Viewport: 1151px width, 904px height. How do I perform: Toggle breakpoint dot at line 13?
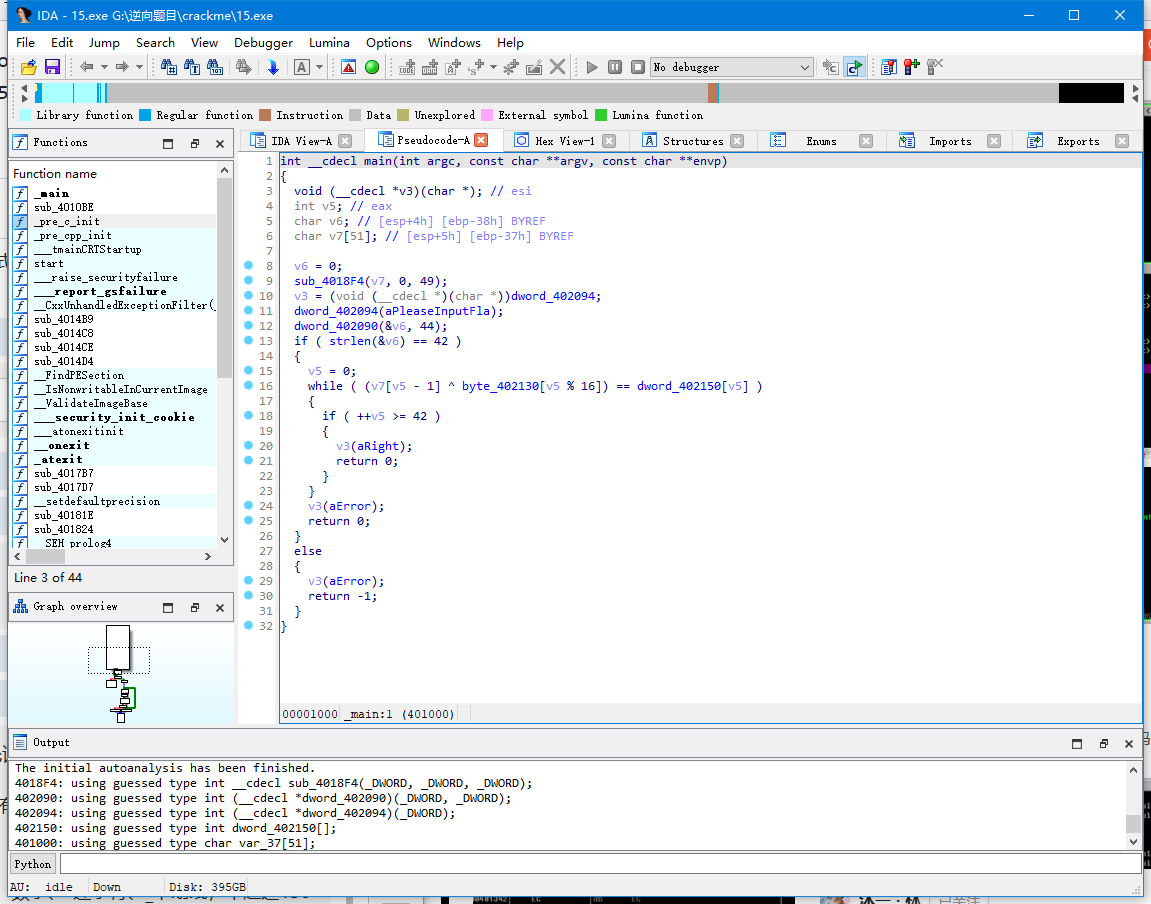click(248, 341)
